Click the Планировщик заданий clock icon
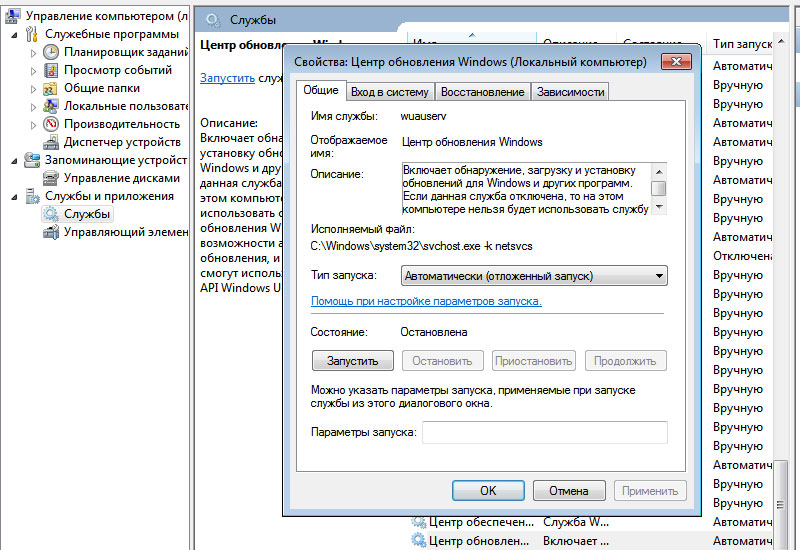The height and width of the screenshot is (550, 800). pos(51,52)
